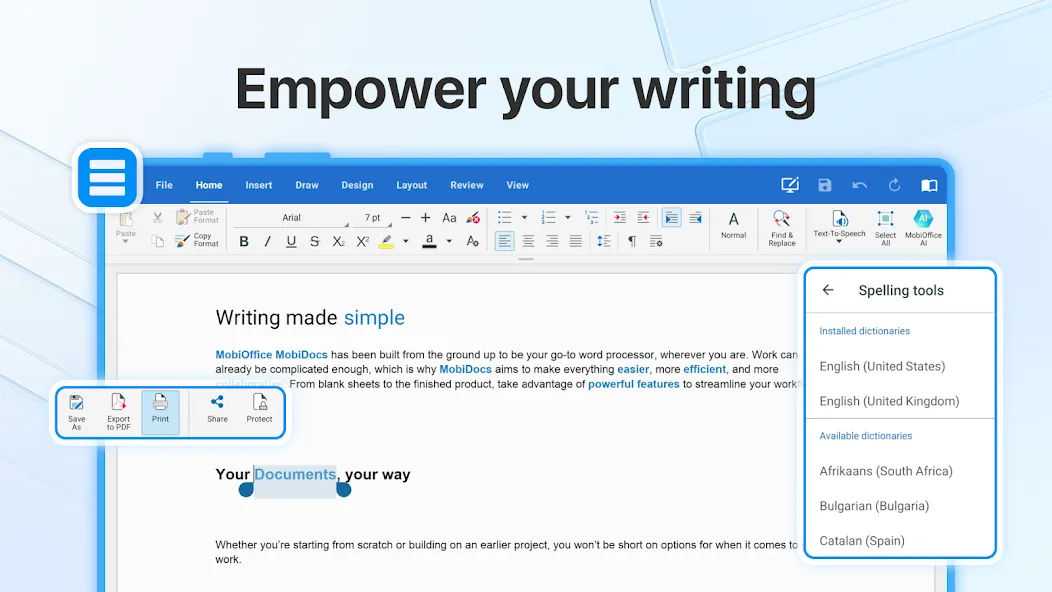Open Find & Replace

[x=782, y=228]
